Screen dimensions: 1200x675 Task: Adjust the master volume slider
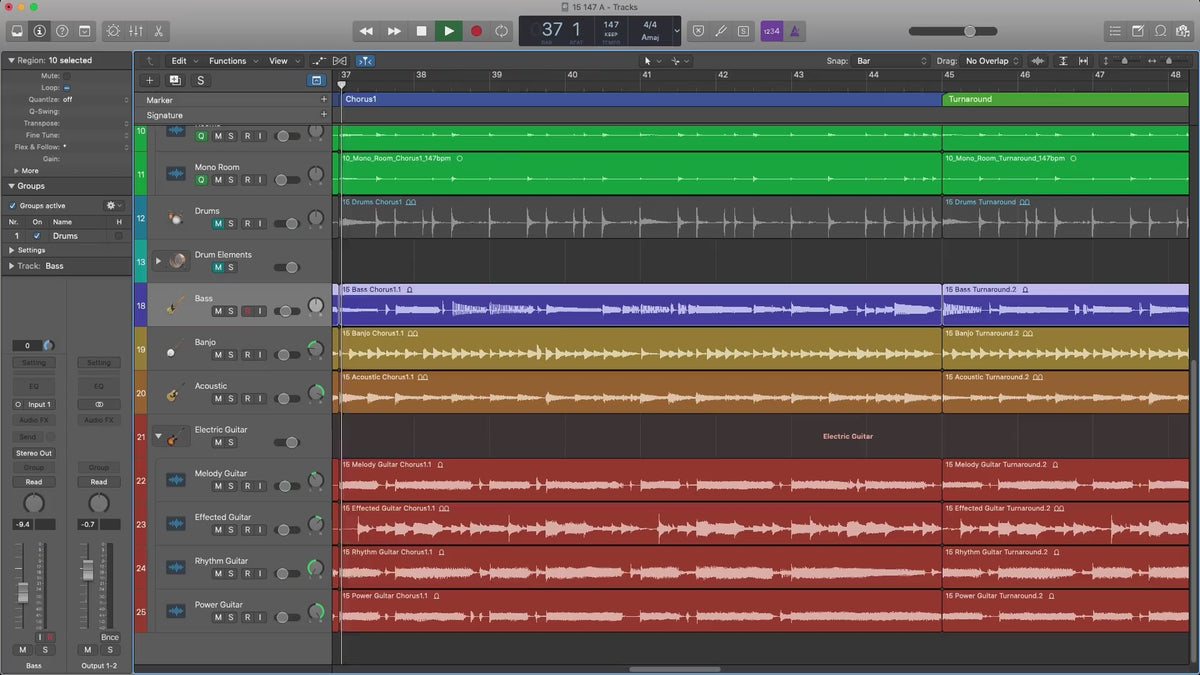coord(968,31)
